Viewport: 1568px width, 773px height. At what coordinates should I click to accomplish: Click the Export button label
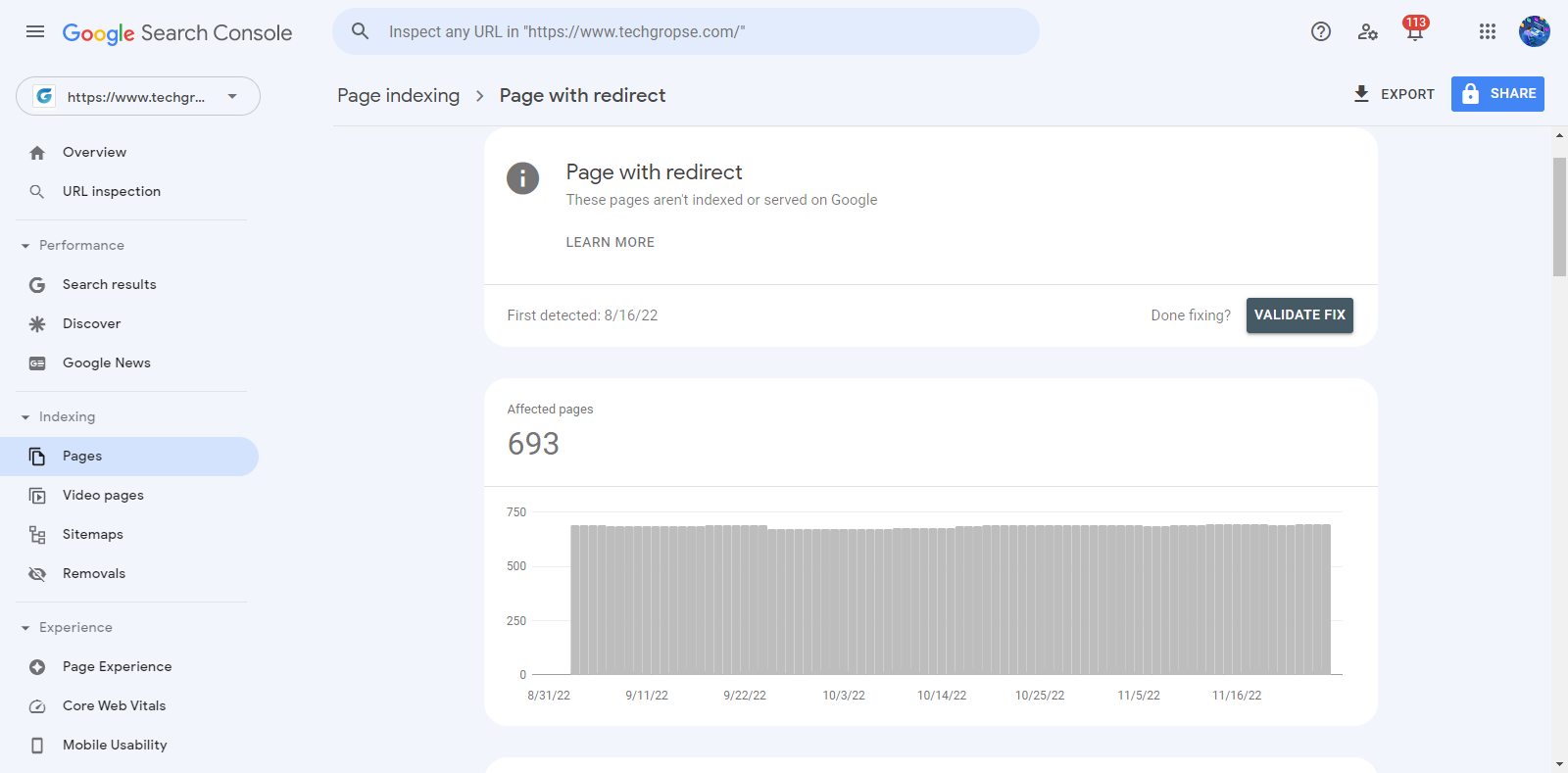point(1407,94)
